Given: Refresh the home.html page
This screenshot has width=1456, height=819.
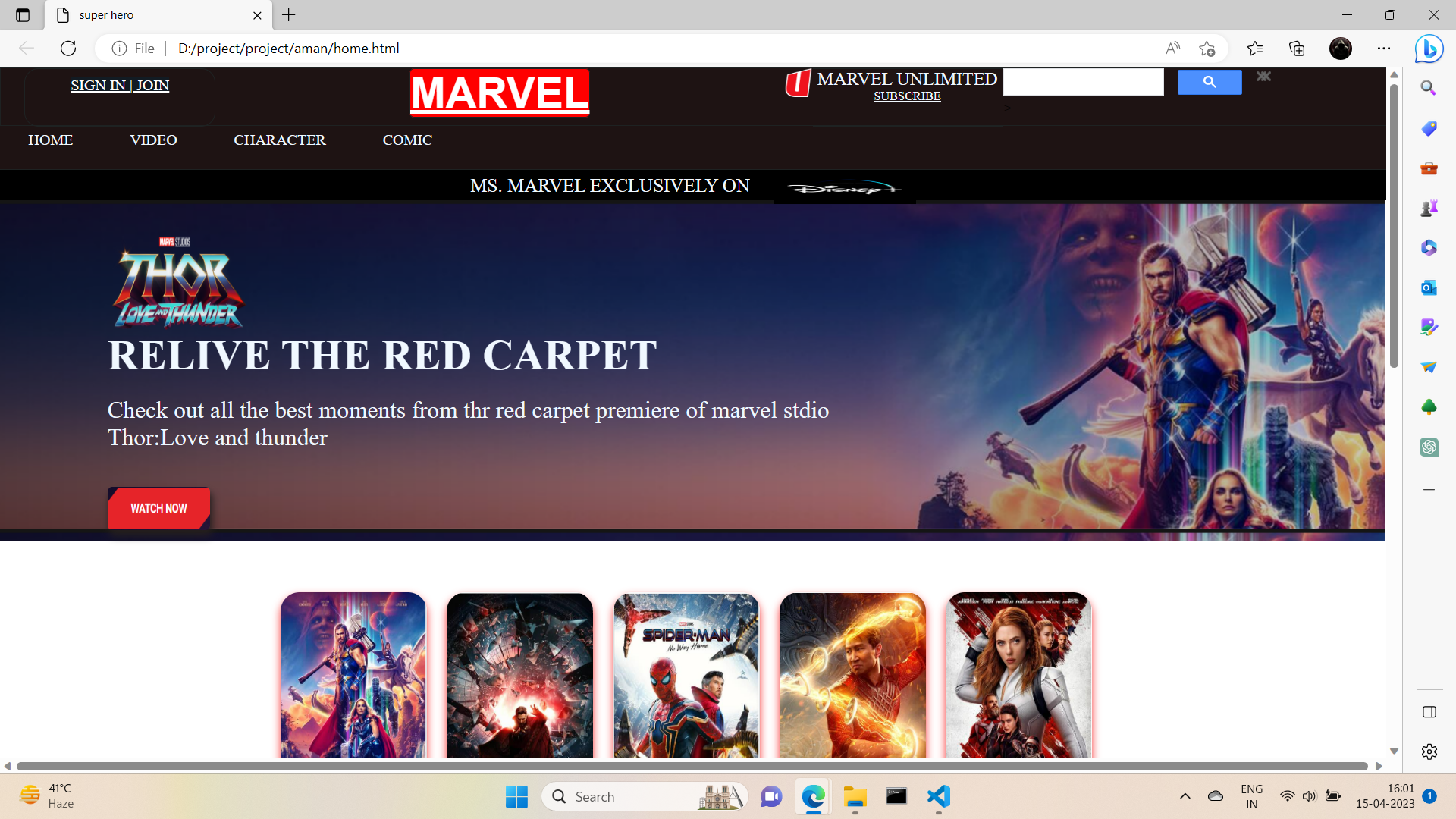Looking at the screenshot, I should (68, 48).
